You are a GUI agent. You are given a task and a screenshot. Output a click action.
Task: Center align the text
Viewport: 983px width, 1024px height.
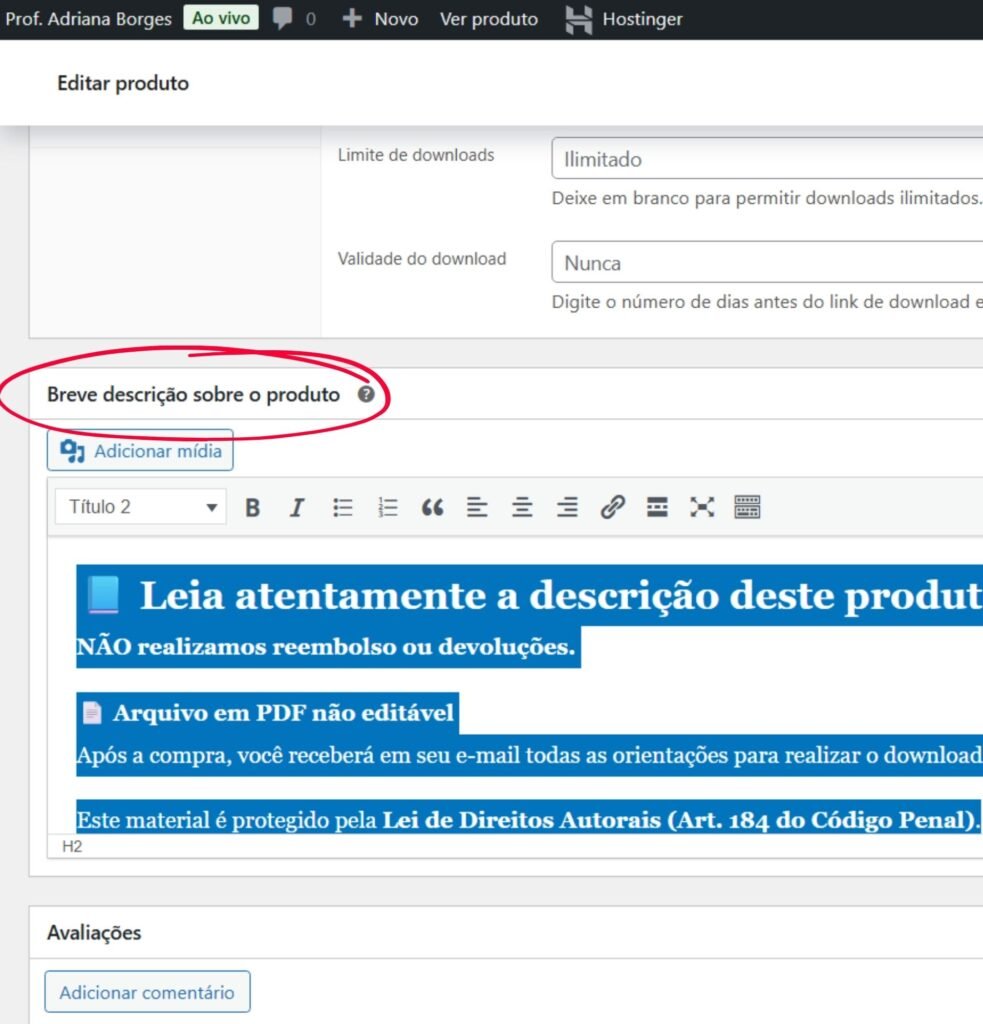click(x=522, y=507)
